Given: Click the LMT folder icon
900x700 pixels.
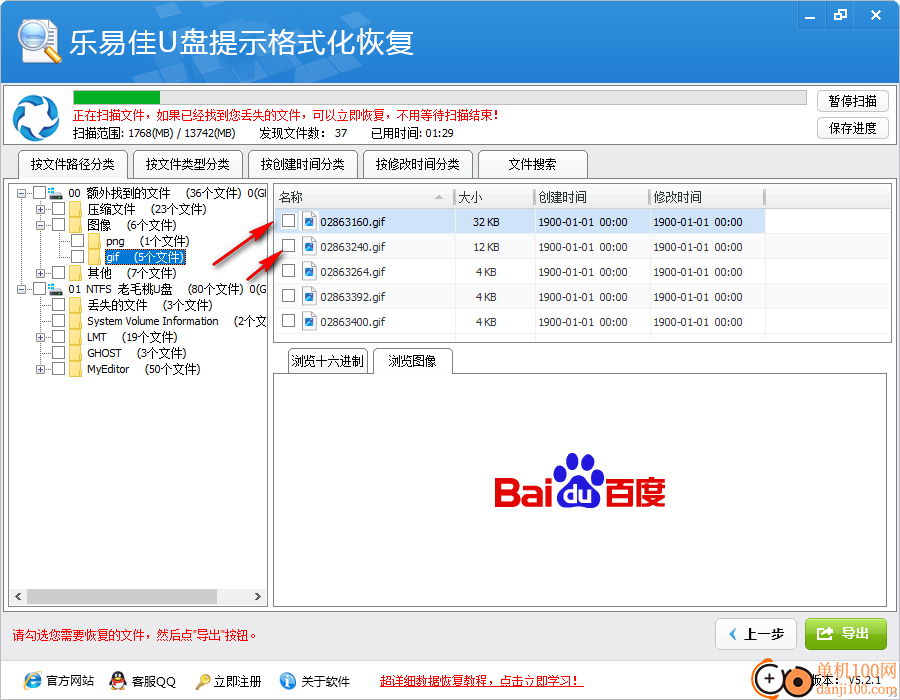Looking at the screenshot, I should coord(75,337).
